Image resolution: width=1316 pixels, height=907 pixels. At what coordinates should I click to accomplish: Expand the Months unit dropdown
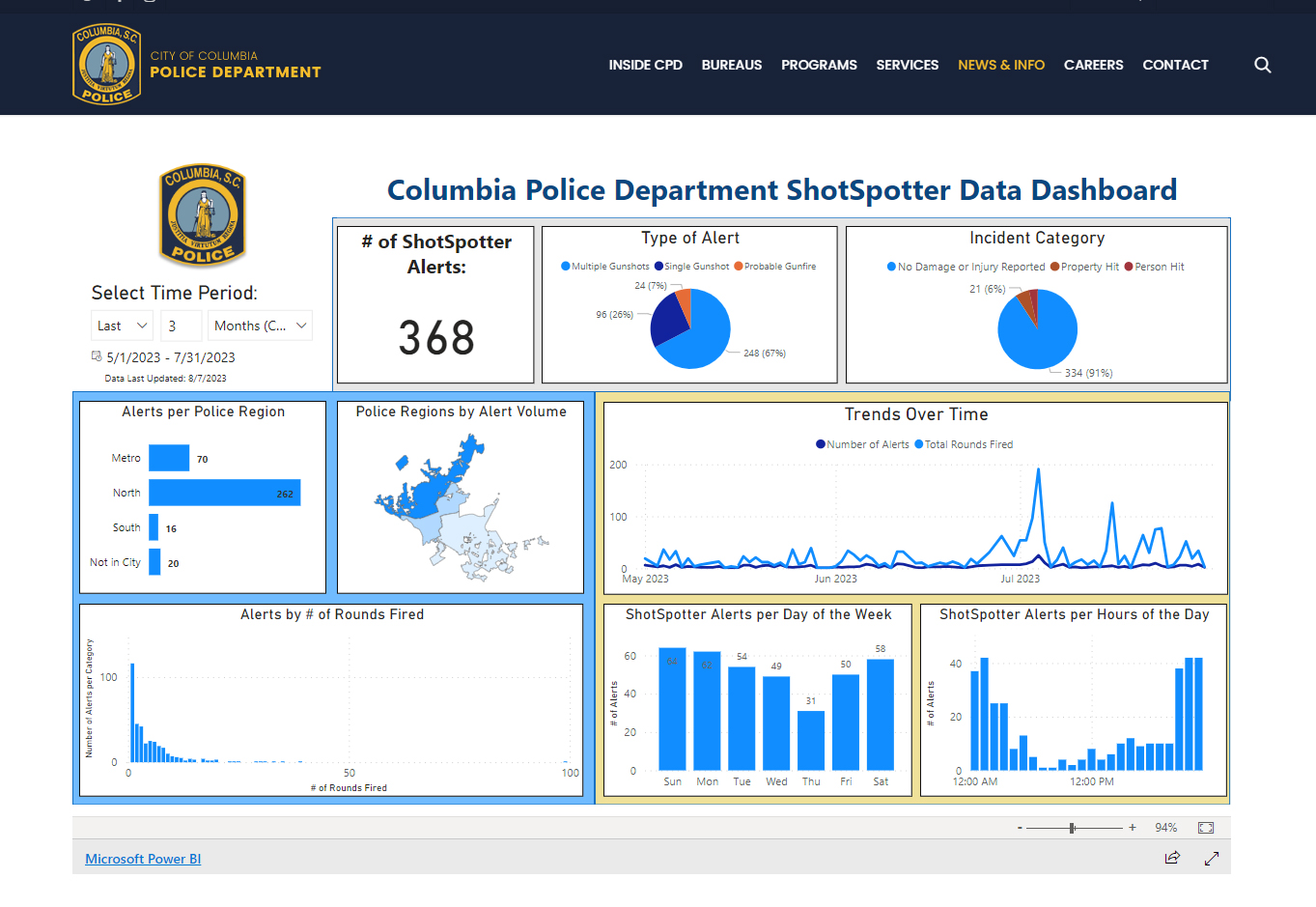[260, 326]
